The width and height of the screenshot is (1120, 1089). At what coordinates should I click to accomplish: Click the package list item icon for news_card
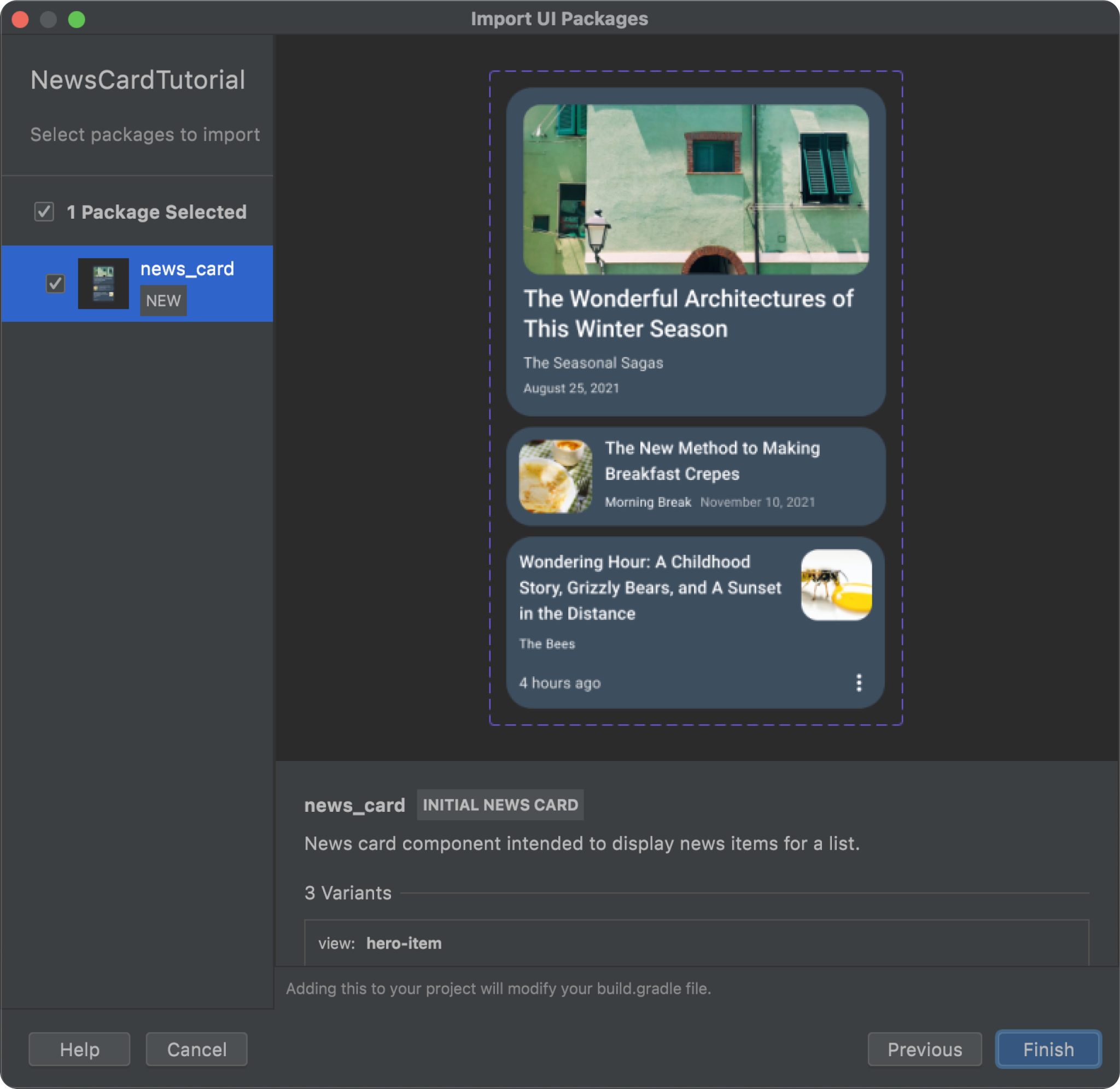coord(103,283)
